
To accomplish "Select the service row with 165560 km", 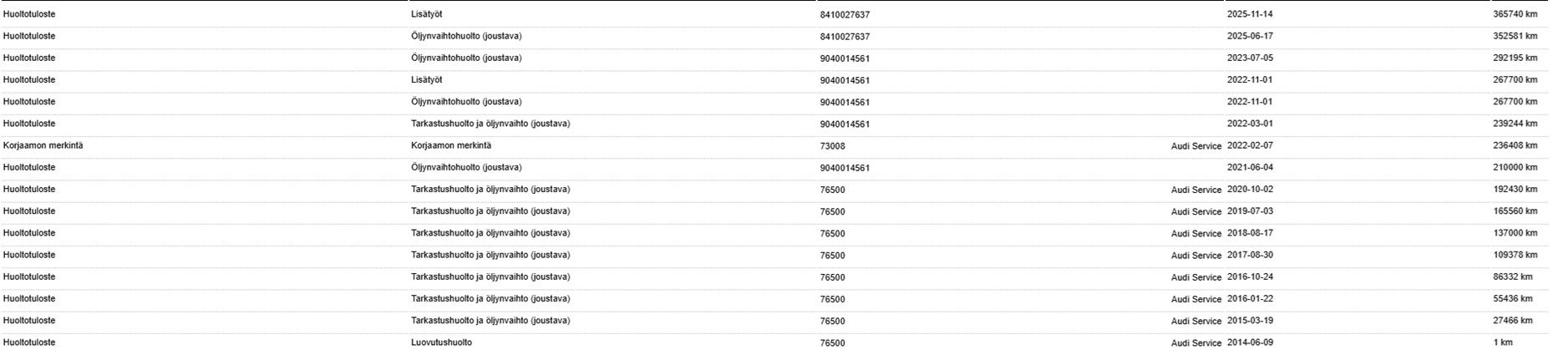I will click(x=774, y=211).
